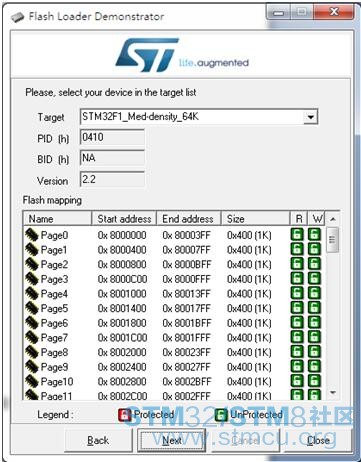
Task: Open the Target device dropdown
Action: click(x=310, y=117)
